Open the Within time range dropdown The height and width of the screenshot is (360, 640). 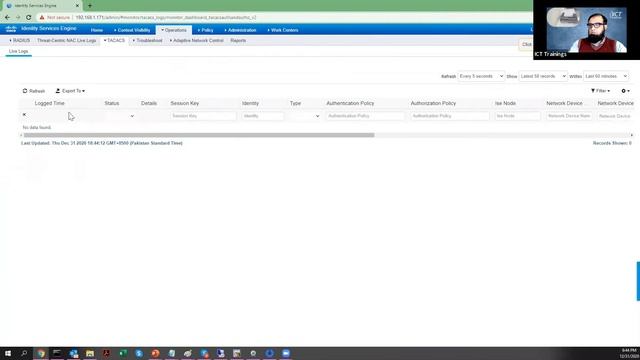coord(606,76)
